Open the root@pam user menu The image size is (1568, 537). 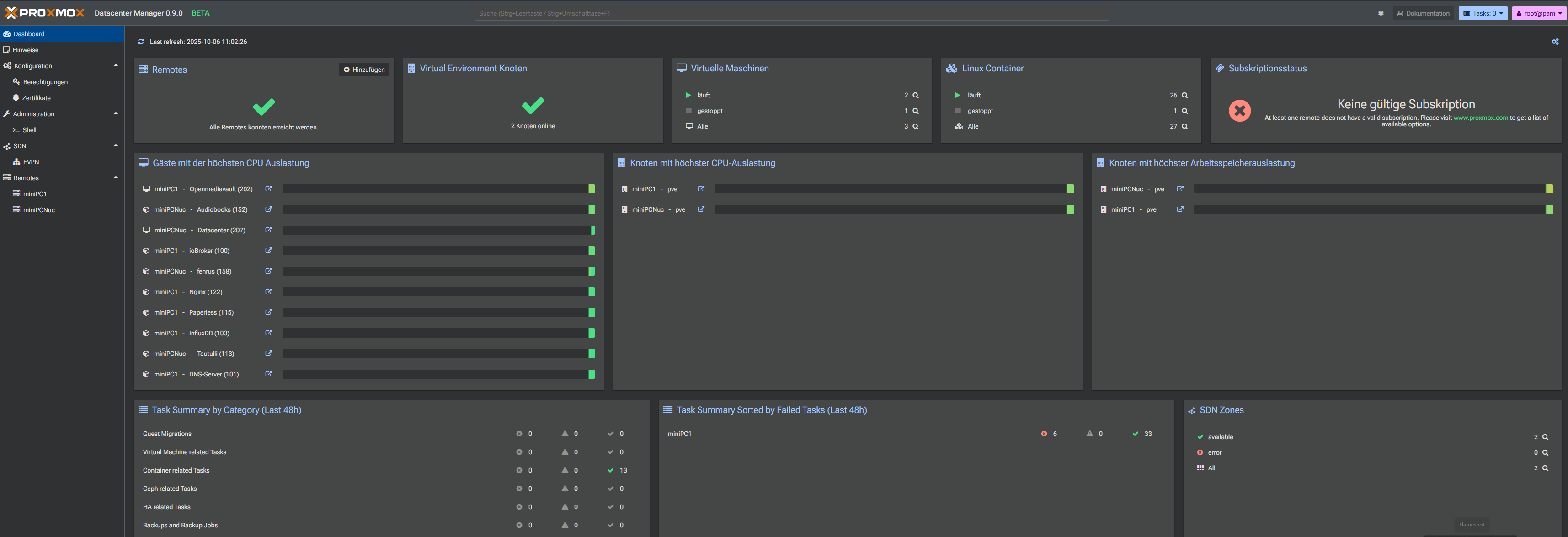1538,13
